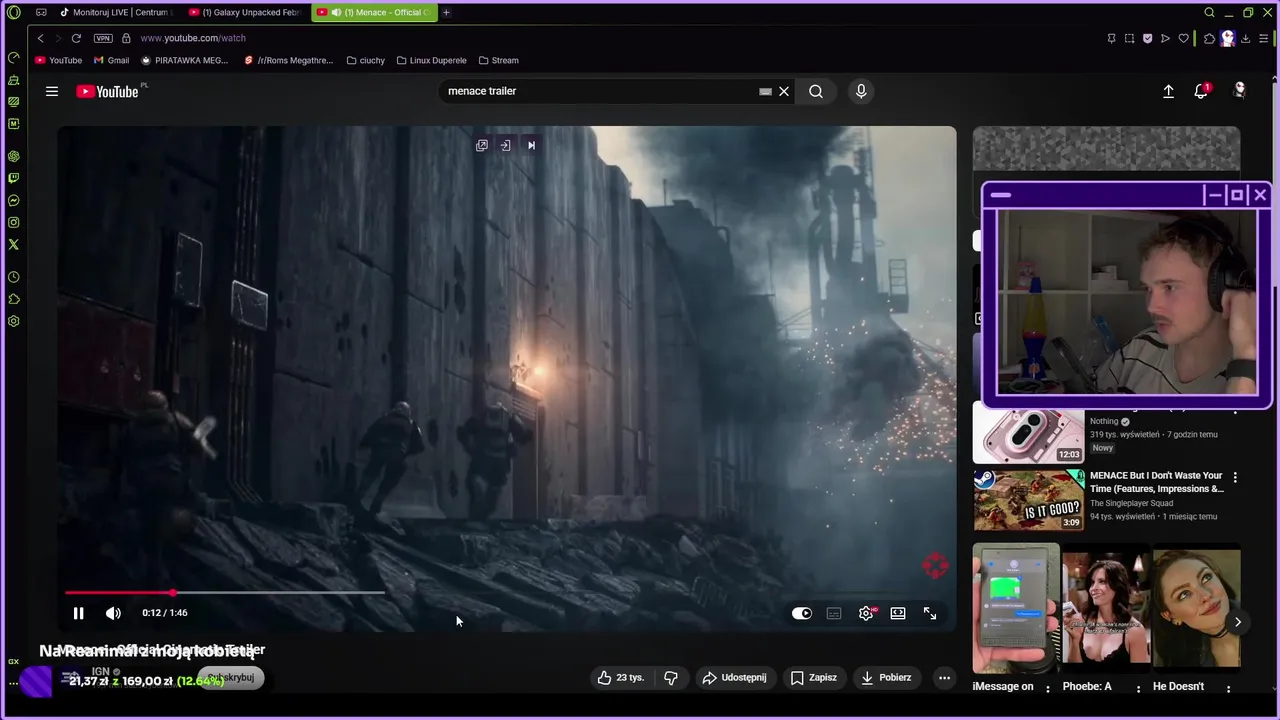
Task: Clear the search box with the X
Action: coord(784,91)
